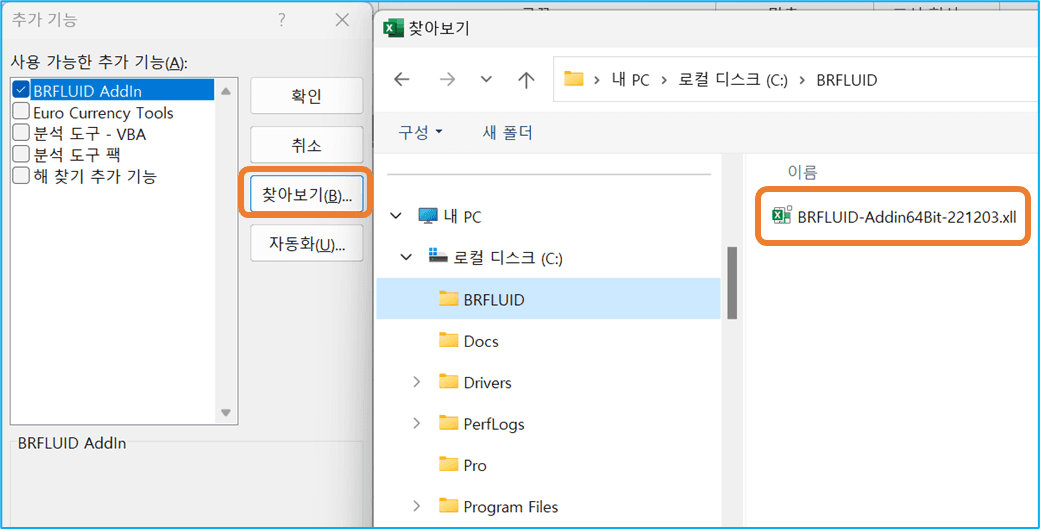
Task: Go forward with the right arrow in 찾아보기
Action: [x=448, y=80]
